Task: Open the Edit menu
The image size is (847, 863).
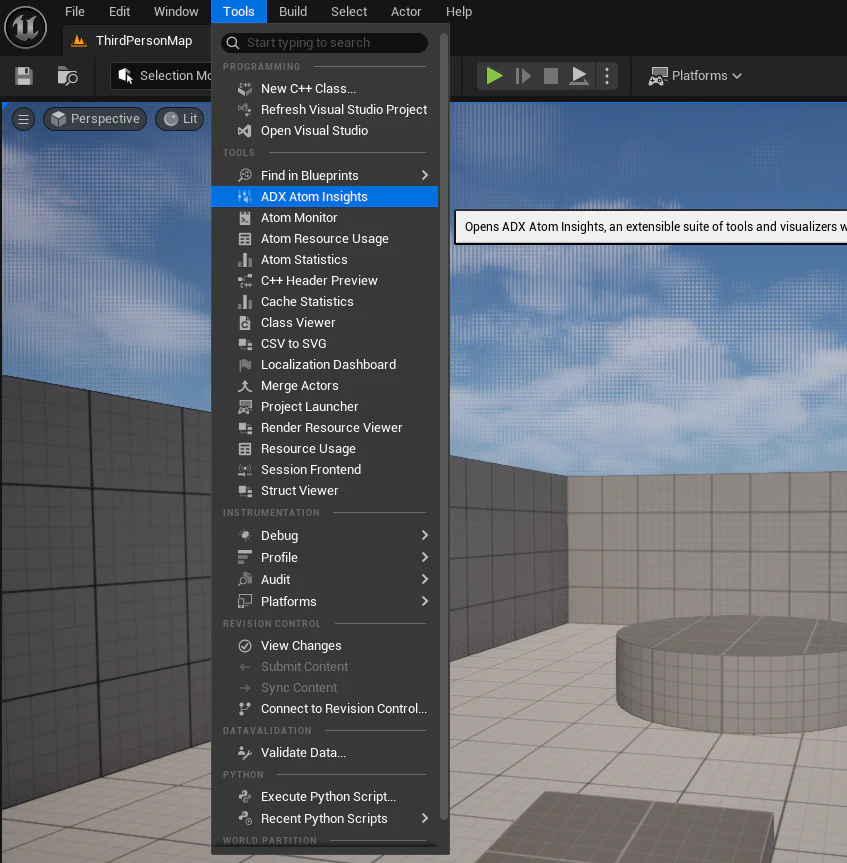Action: tap(119, 12)
